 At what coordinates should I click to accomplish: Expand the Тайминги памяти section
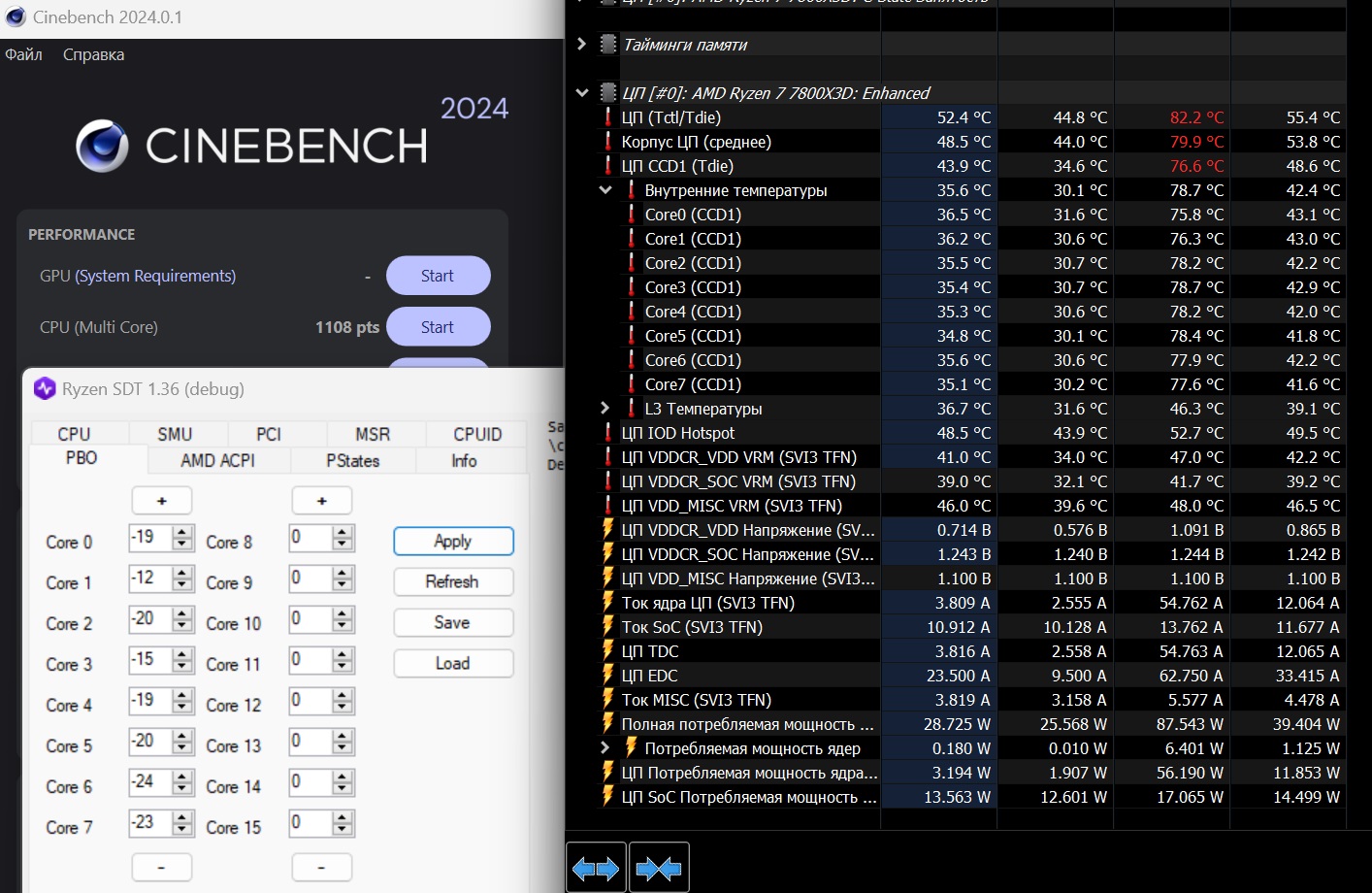(x=581, y=44)
